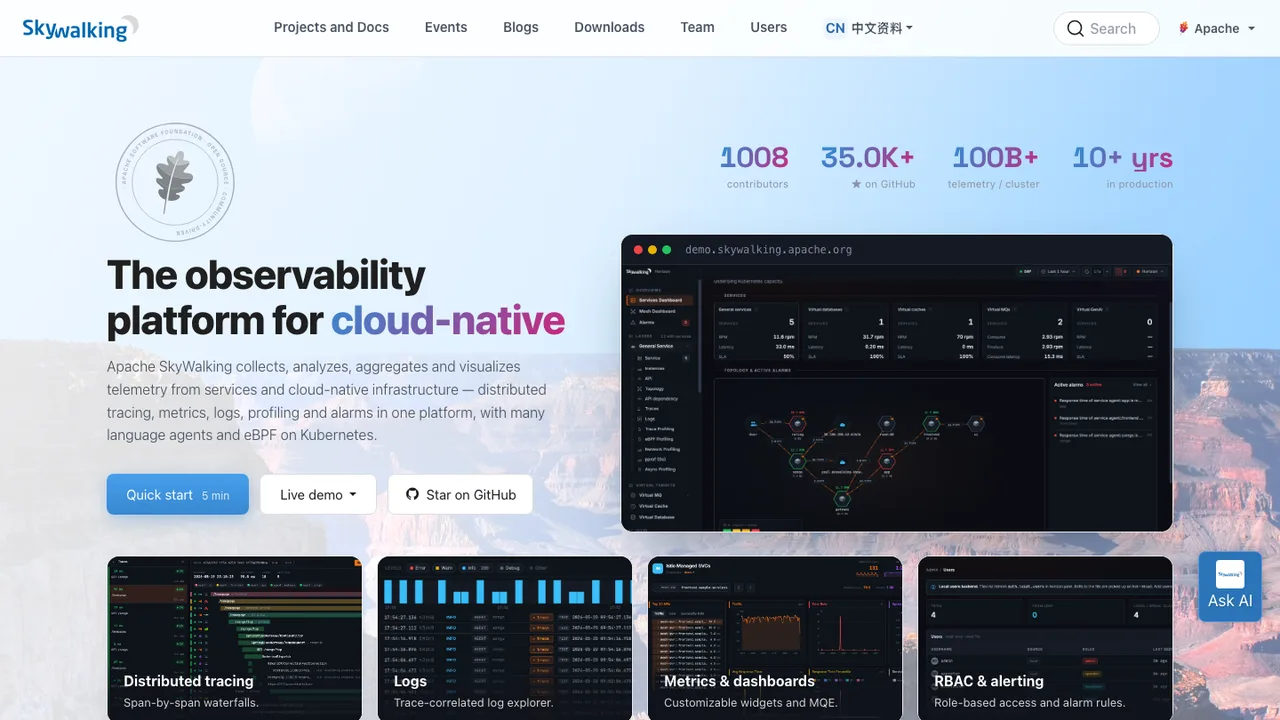Click Star on GitHub button
This screenshot has width=1280, height=720.
460,495
